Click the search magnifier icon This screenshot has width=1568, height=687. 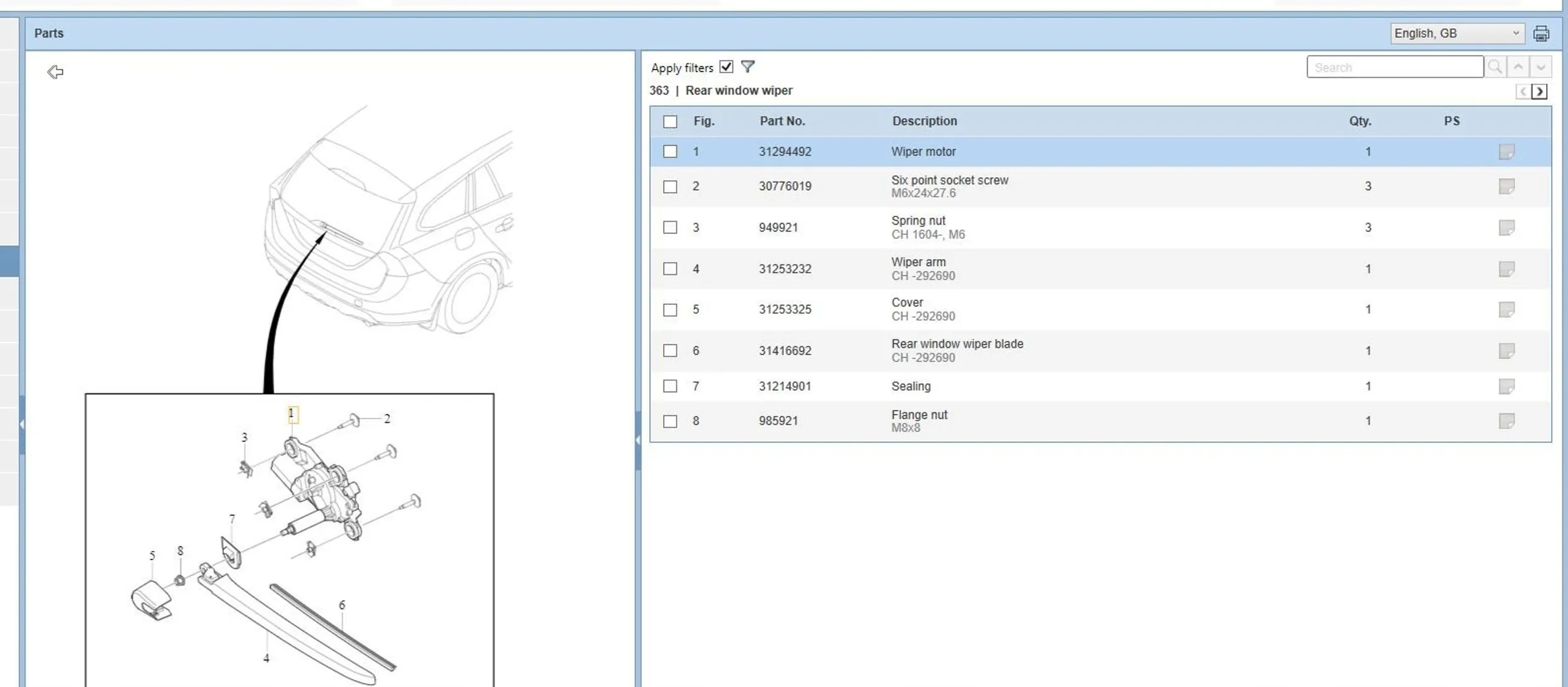click(1495, 67)
